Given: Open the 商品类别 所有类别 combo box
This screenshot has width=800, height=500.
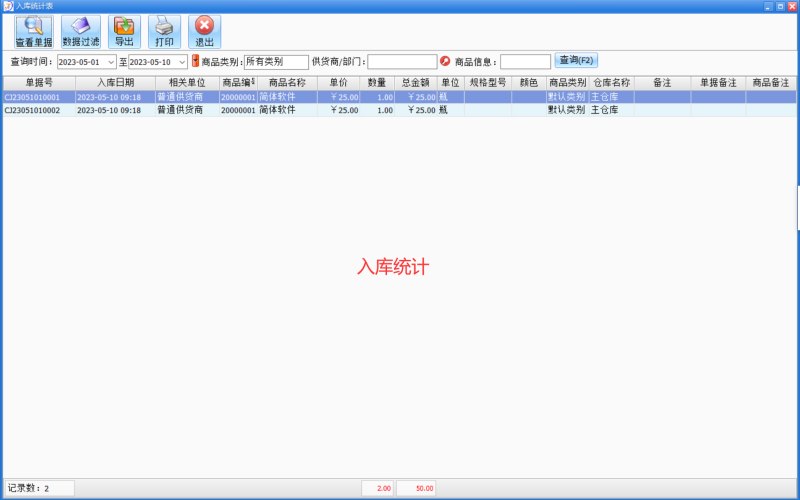Looking at the screenshot, I should 276,62.
